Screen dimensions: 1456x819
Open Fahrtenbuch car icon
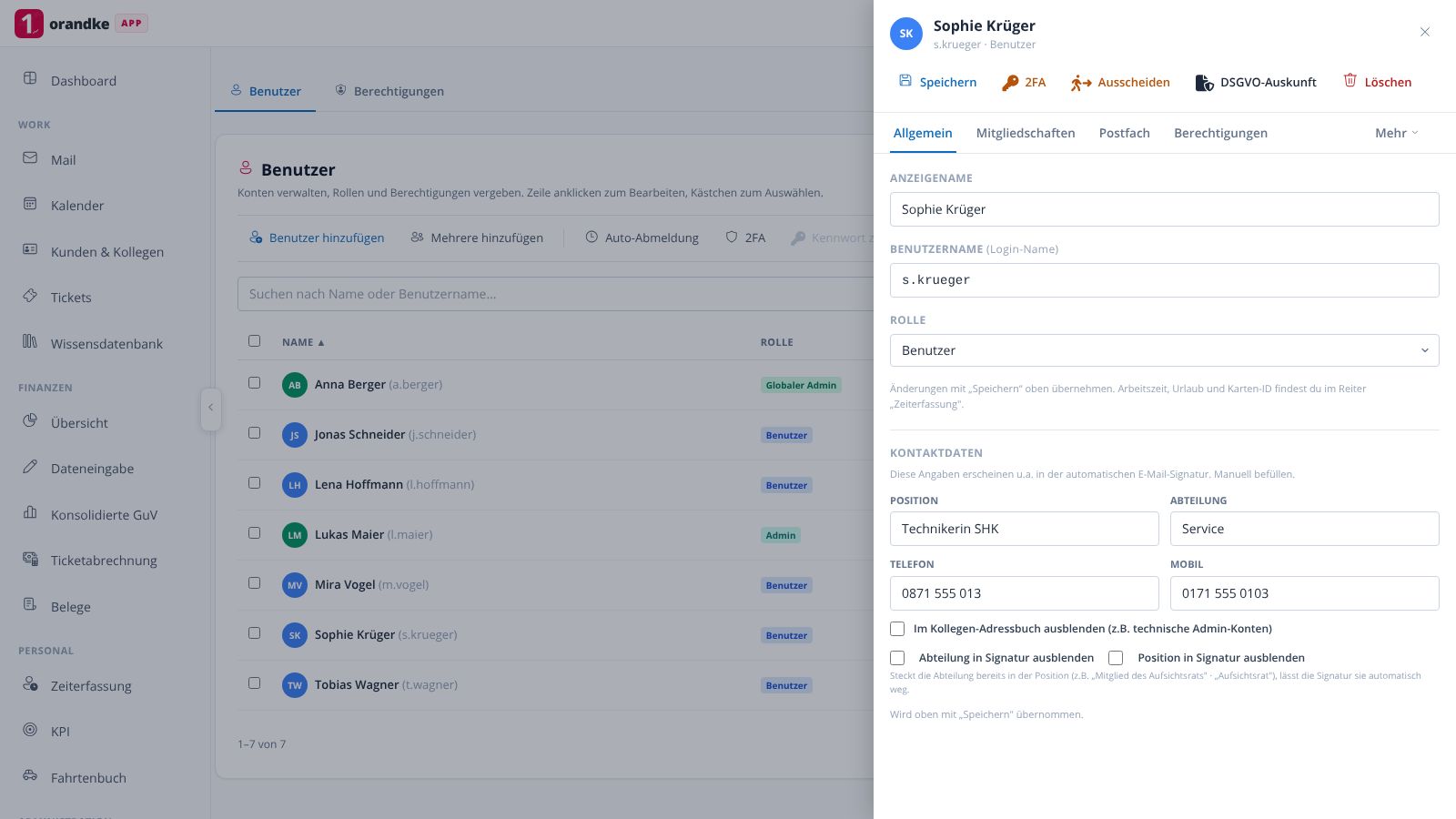pyautogui.click(x=30, y=776)
